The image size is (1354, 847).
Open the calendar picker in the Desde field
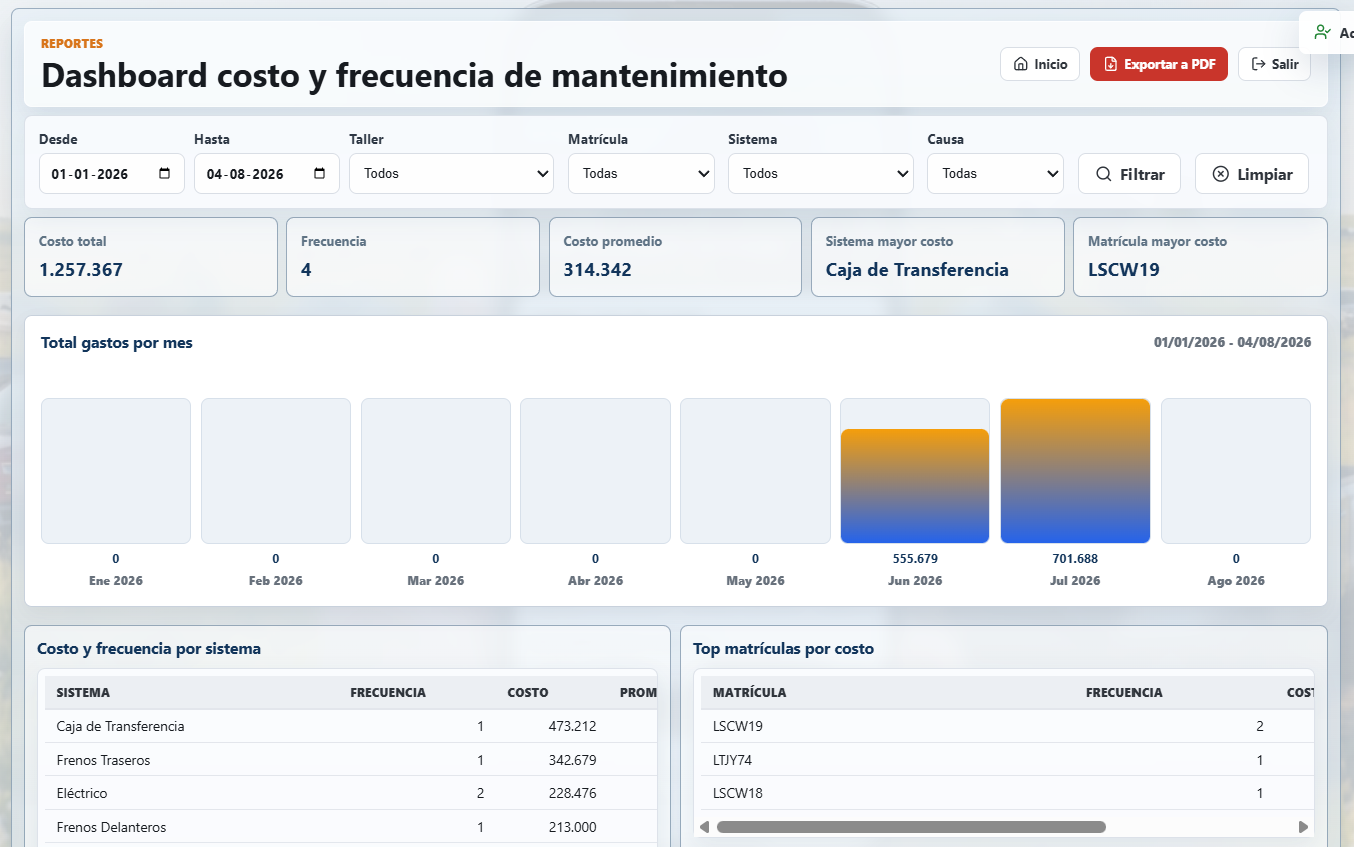click(165, 173)
